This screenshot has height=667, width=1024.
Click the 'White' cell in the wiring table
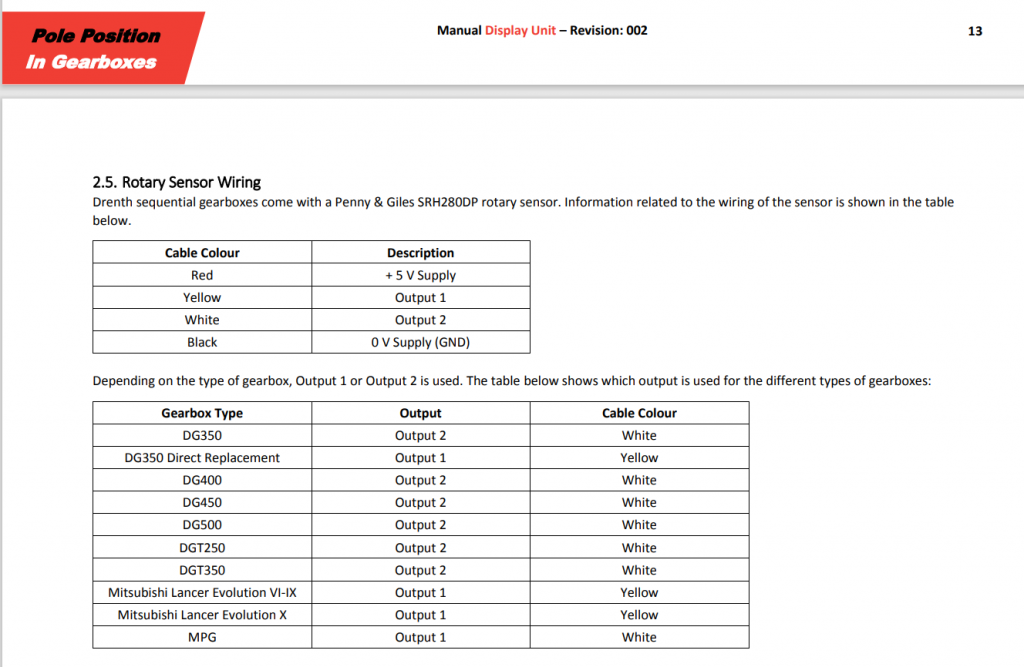click(202, 319)
